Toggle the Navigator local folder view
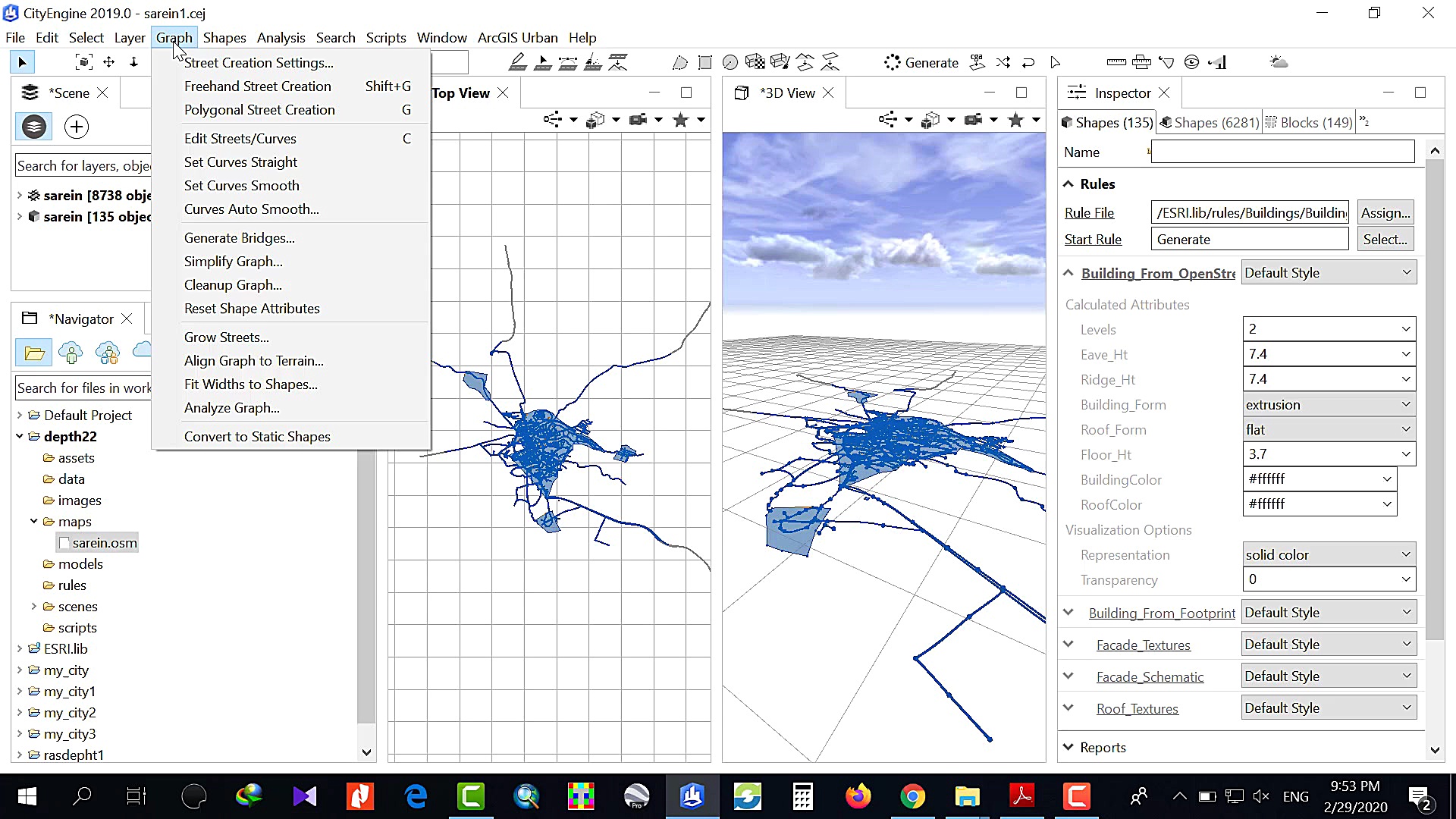This screenshot has height=819, width=1456. click(x=34, y=353)
